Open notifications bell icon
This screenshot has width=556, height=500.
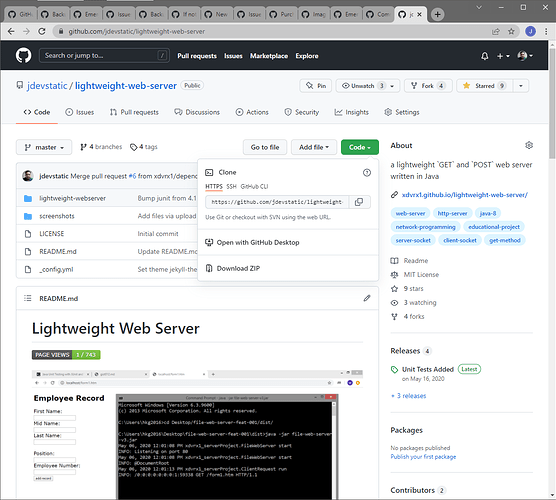(x=484, y=56)
